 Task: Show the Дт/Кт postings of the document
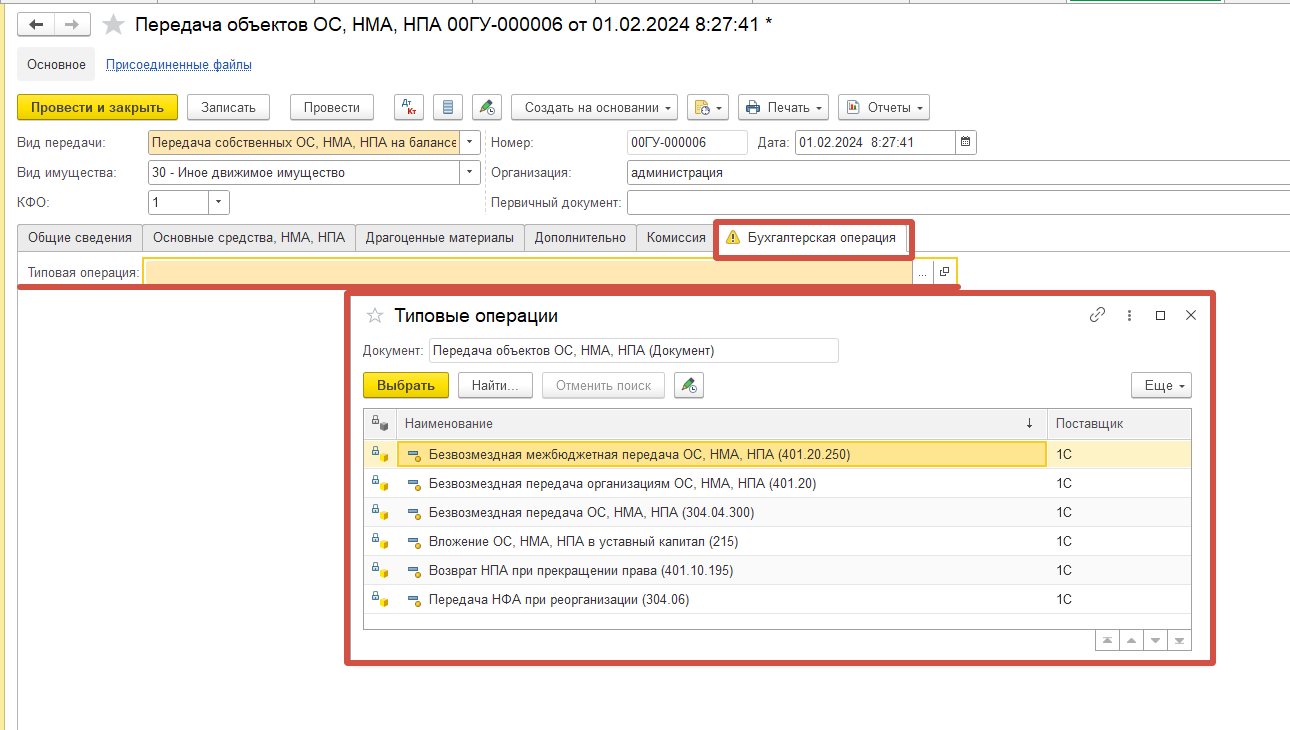[409, 107]
